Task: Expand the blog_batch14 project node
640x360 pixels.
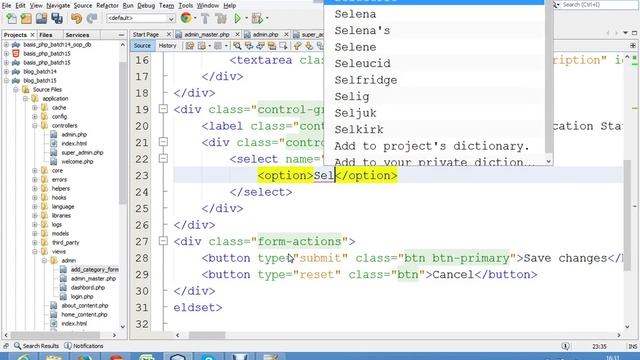Action: [x=7, y=71]
